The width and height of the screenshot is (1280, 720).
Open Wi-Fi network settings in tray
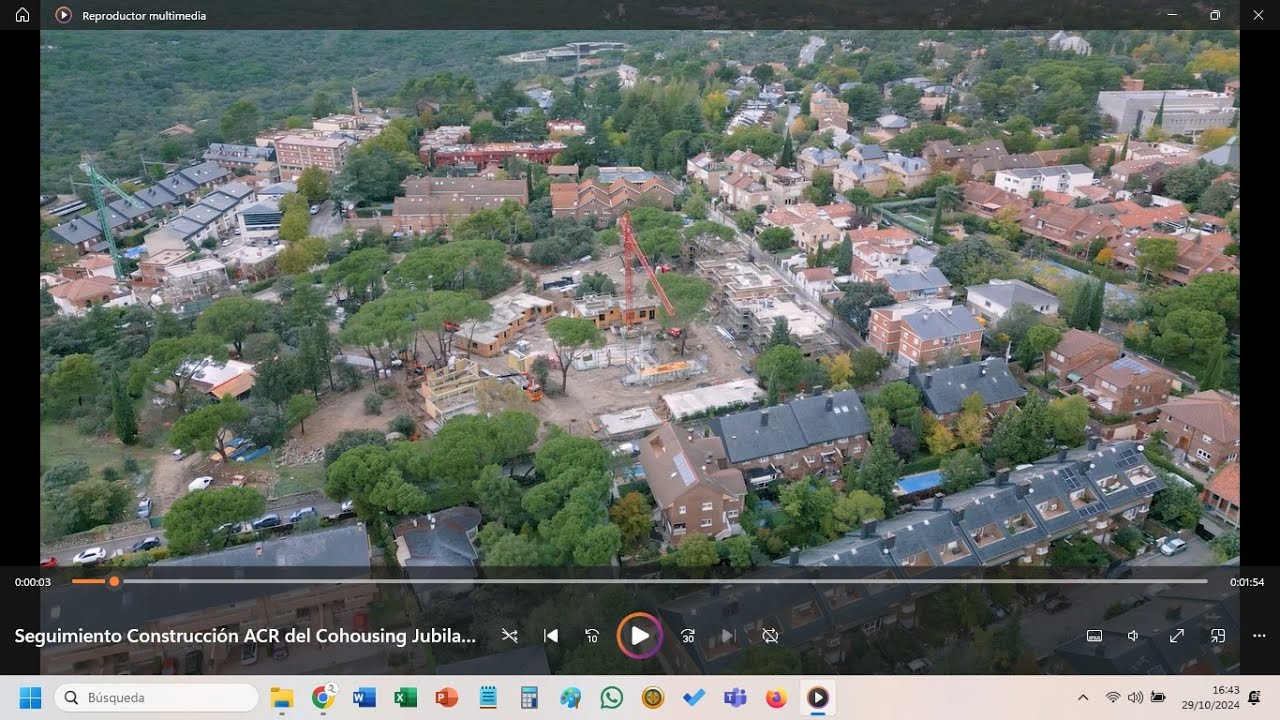(x=1113, y=697)
